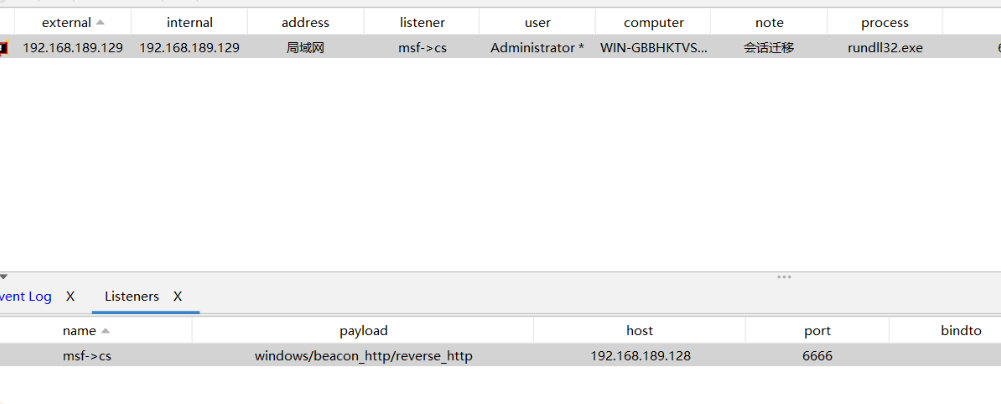Click the process column header
Viewport: 1001px width, 404px height.
[x=885, y=22]
